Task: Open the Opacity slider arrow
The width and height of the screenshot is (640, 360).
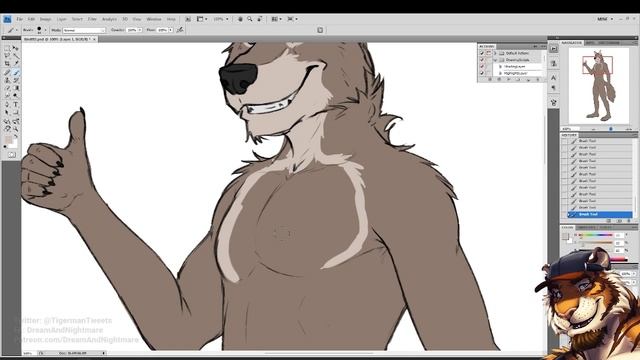Action: [x=140, y=30]
